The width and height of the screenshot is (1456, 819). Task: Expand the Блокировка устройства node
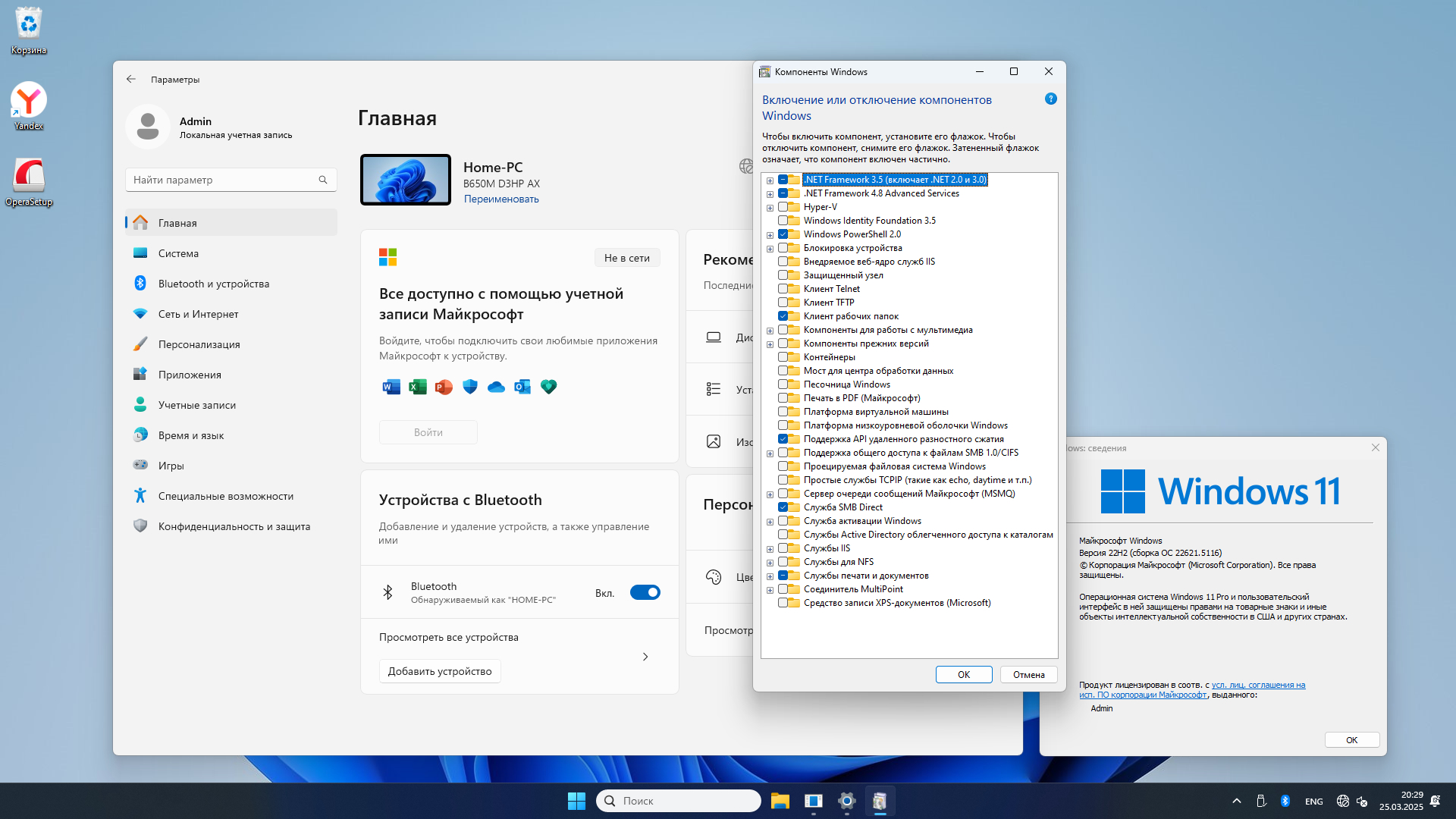[x=770, y=249]
